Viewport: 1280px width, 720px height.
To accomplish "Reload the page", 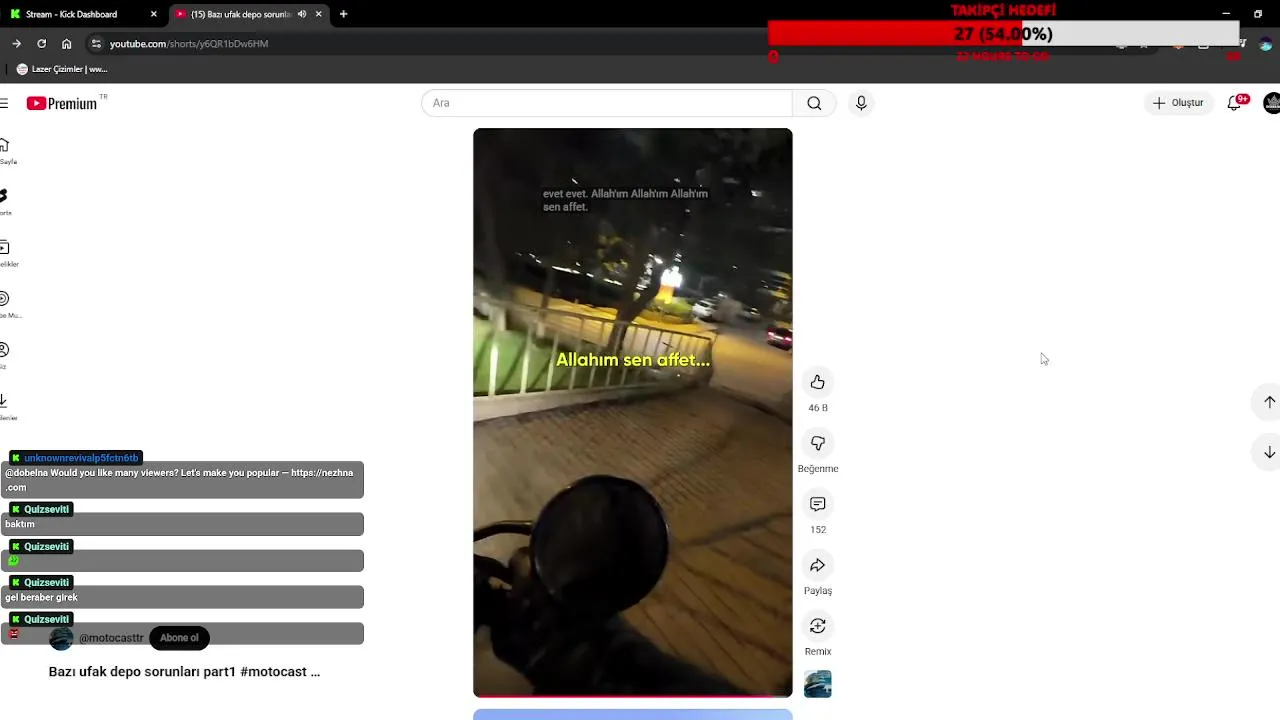I will tap(41, 44).
